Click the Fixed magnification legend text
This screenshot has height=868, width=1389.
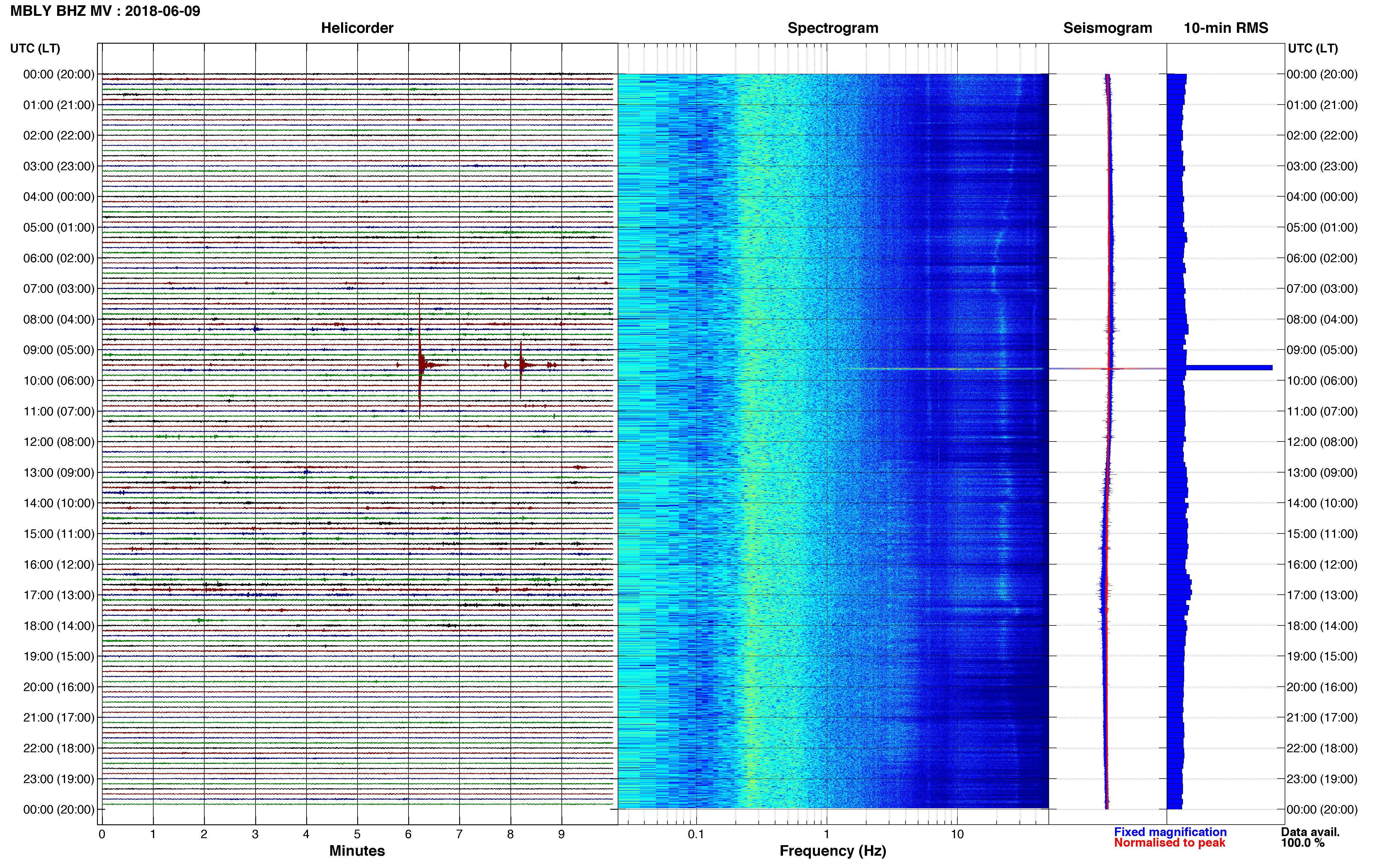[1170, 832]
